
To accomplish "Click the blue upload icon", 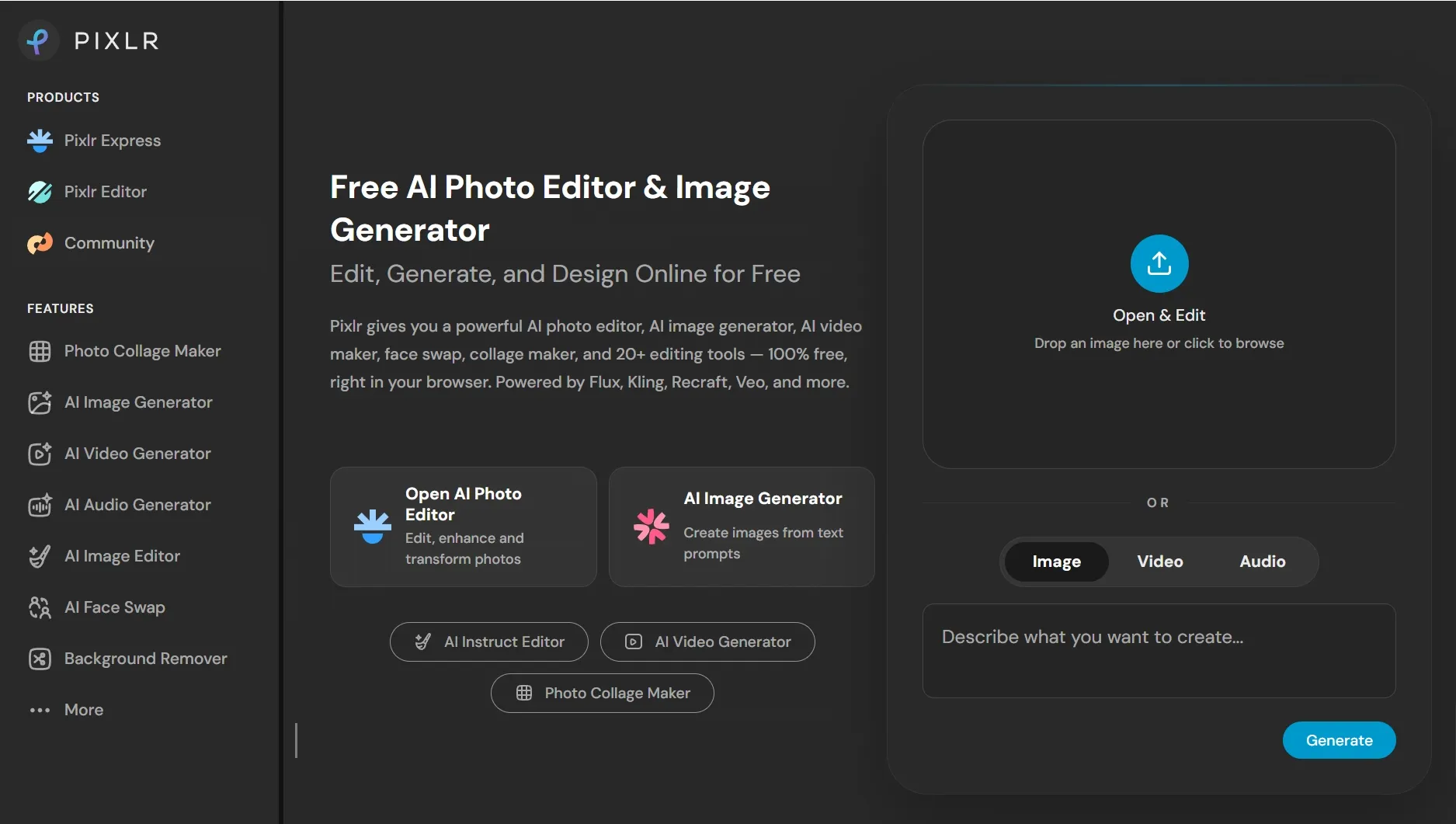I will [x=1159, y=264].
